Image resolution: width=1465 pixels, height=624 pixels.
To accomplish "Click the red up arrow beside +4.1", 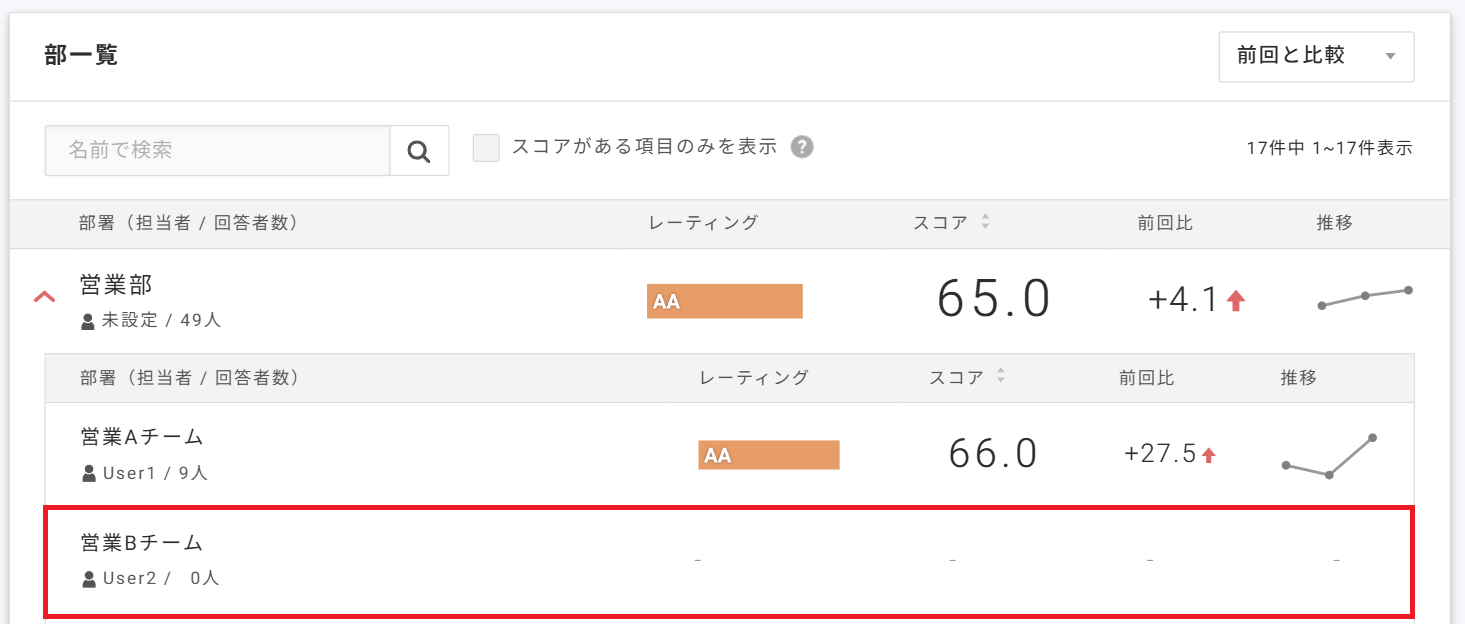I will point(1236,300).
